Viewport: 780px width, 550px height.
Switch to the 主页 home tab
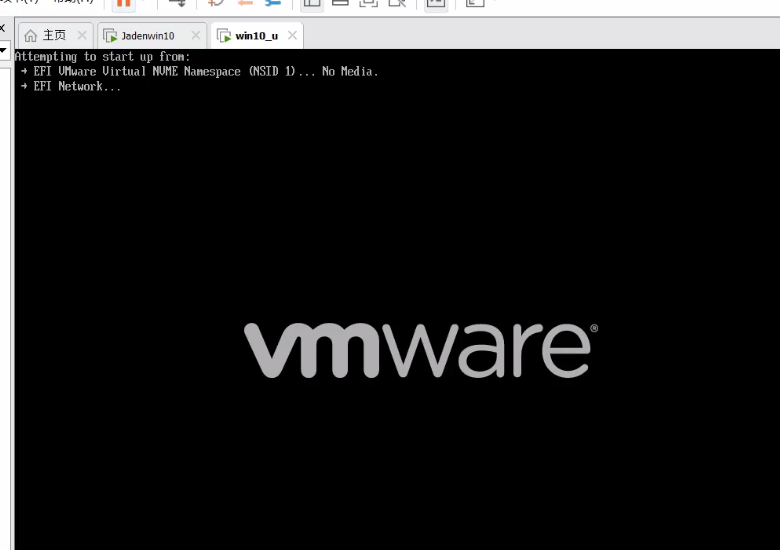pos(55,35)
